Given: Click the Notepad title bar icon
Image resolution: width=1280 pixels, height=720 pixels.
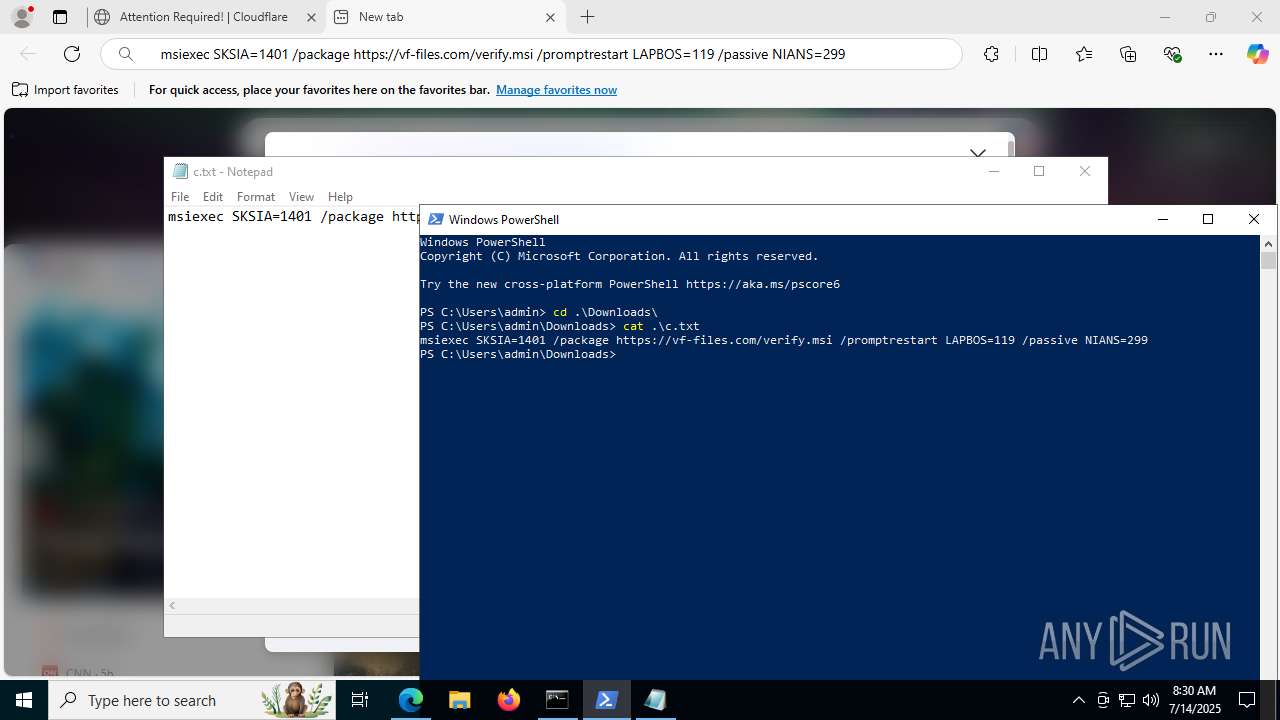Looking at the screenshot, I should pyautogui.click(x=180, y=171).
